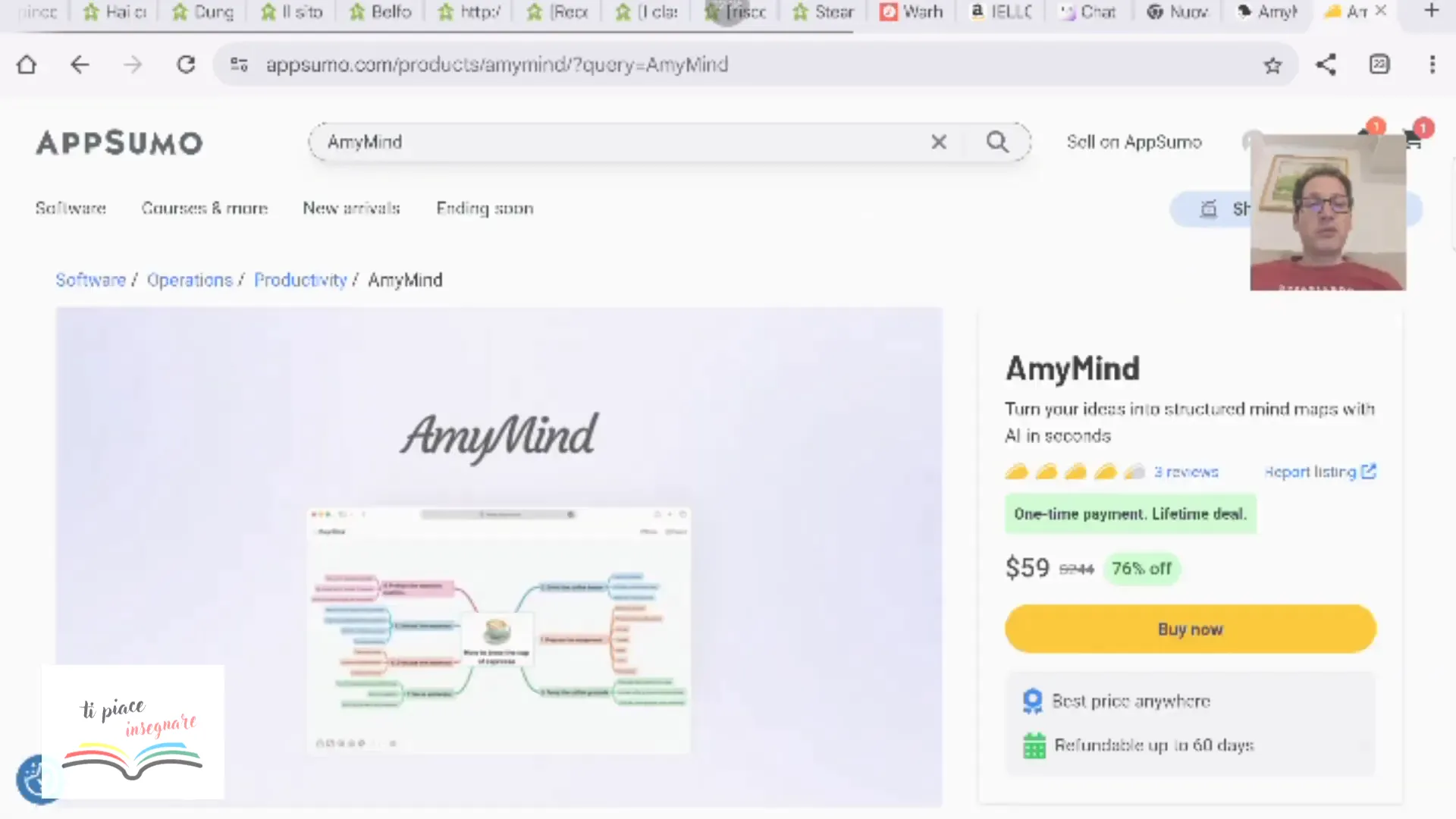This screenshot has width=1456, height=819.
Task: Open New arrivals section
Action: [351, 208]
